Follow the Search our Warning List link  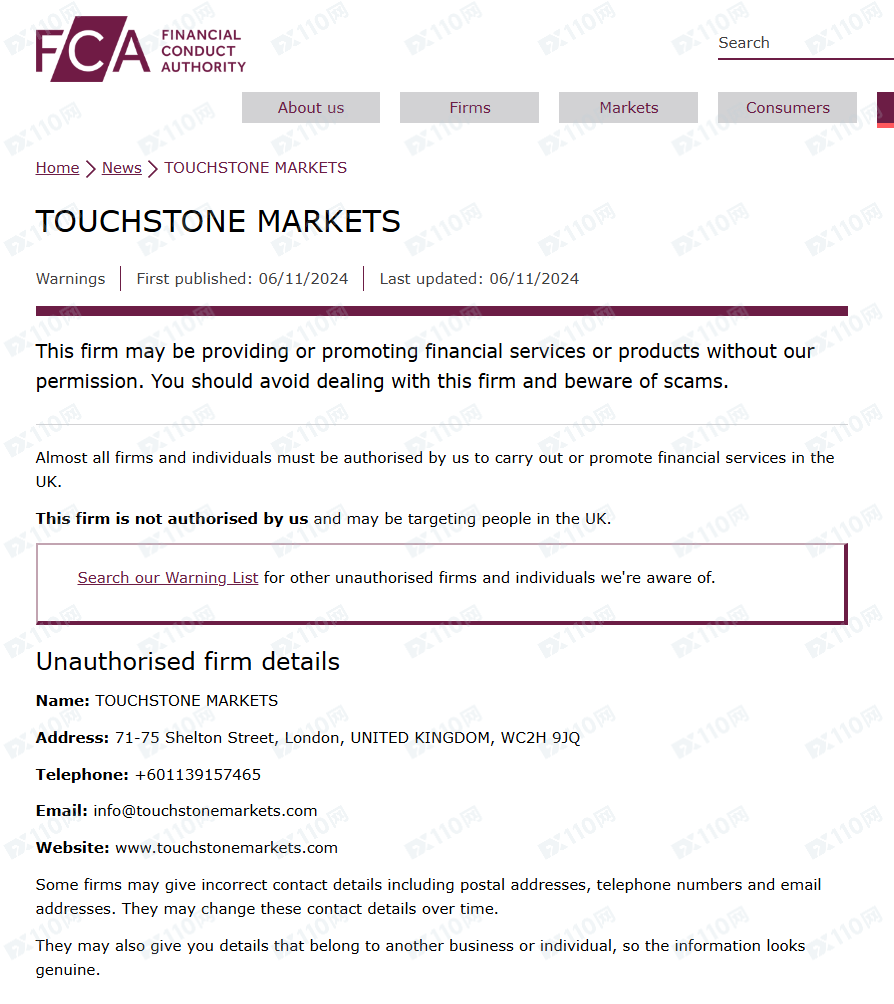click(x=168, y=578)
